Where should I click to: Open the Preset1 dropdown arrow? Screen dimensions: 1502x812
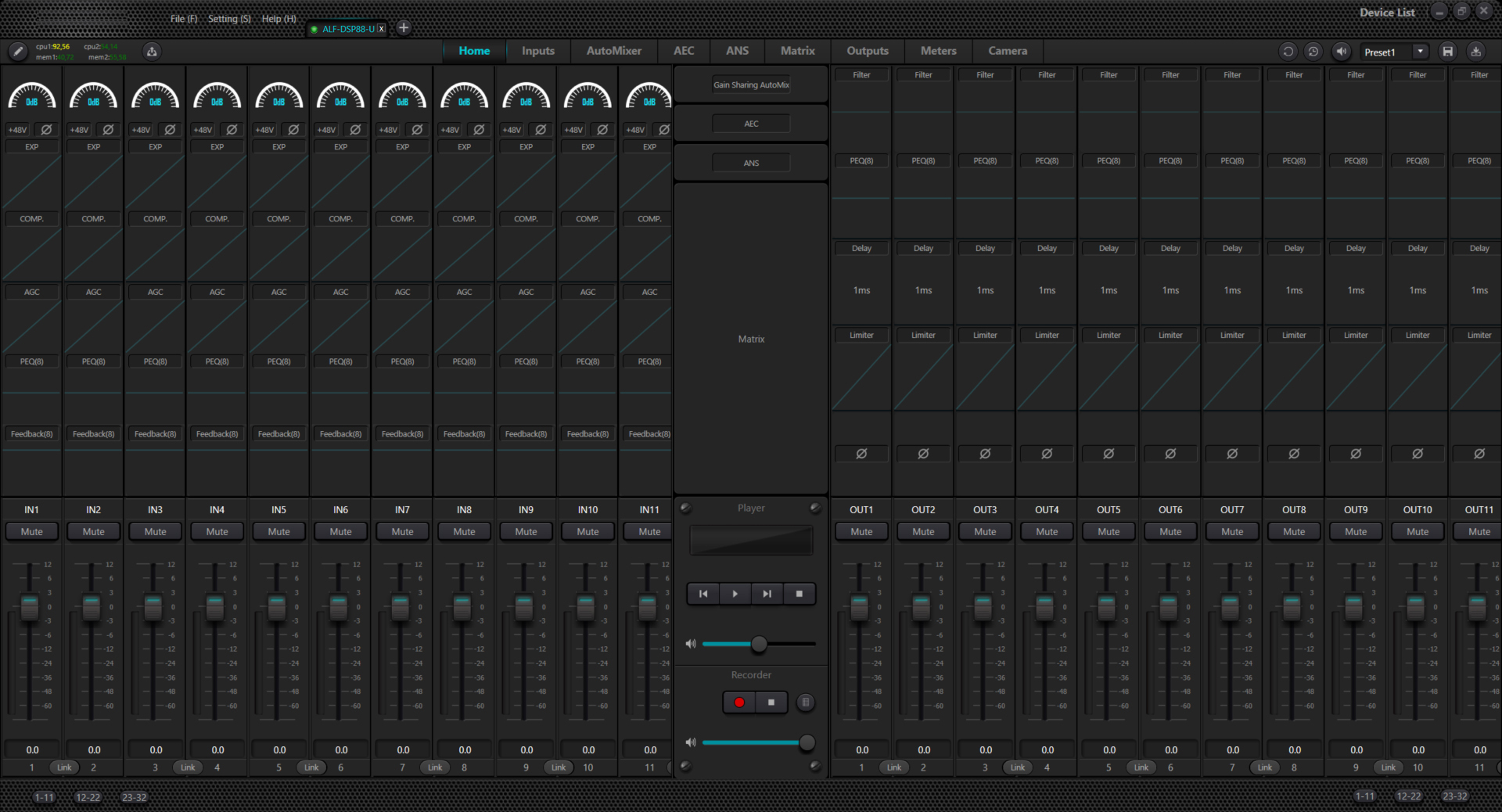pos(1421,52)
